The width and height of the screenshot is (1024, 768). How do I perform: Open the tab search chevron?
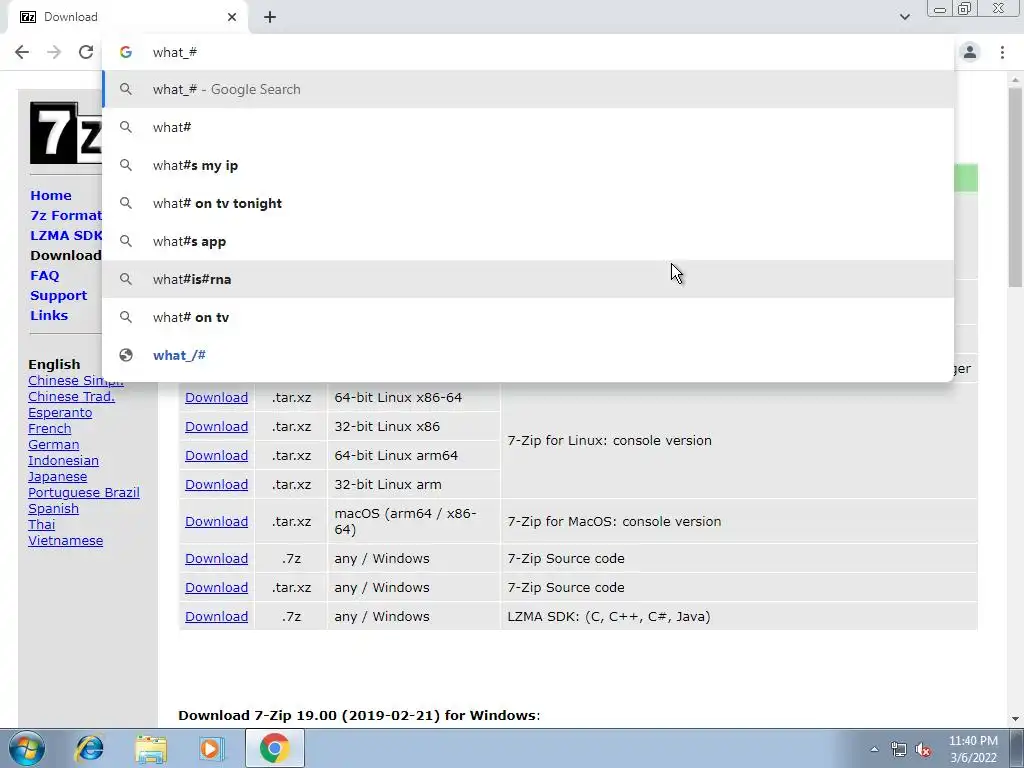(904, 17)
